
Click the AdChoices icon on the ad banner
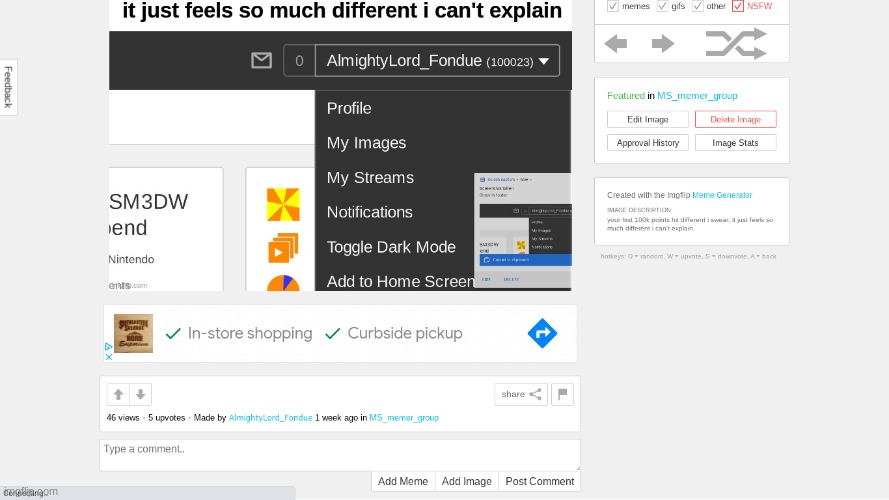click(109, 351)
